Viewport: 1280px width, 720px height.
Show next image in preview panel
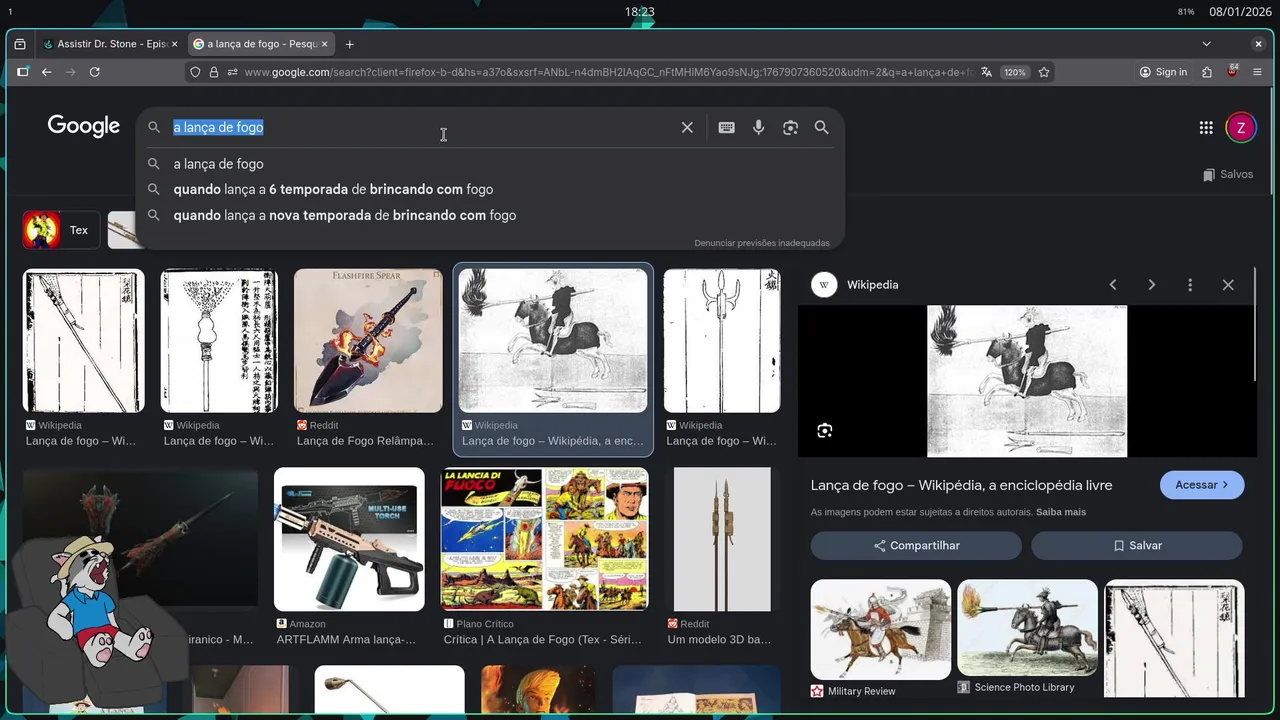click(1152, 285)
